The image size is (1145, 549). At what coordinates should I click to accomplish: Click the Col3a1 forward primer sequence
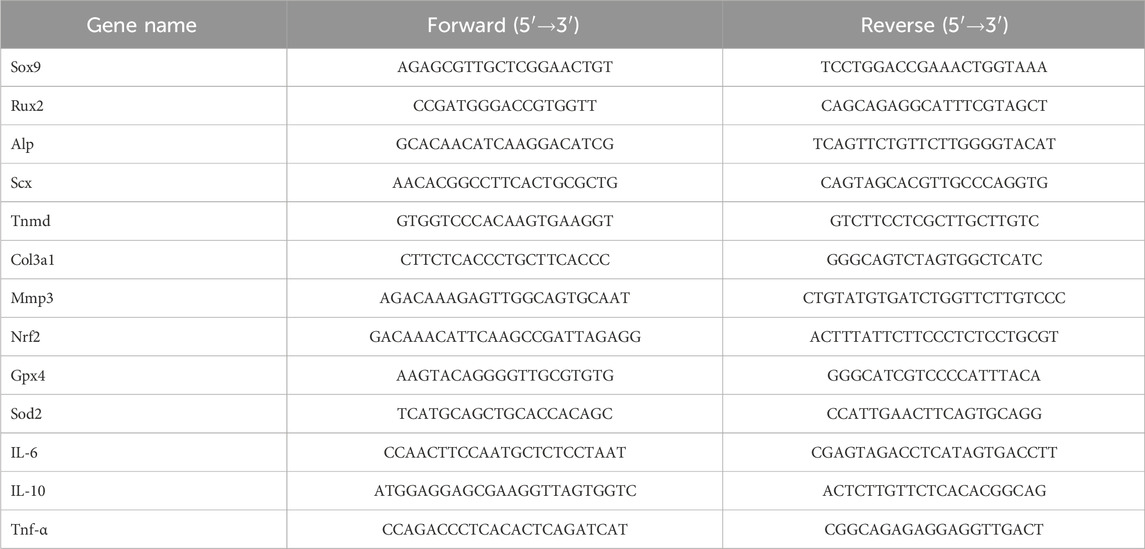[x=505, y=260]
